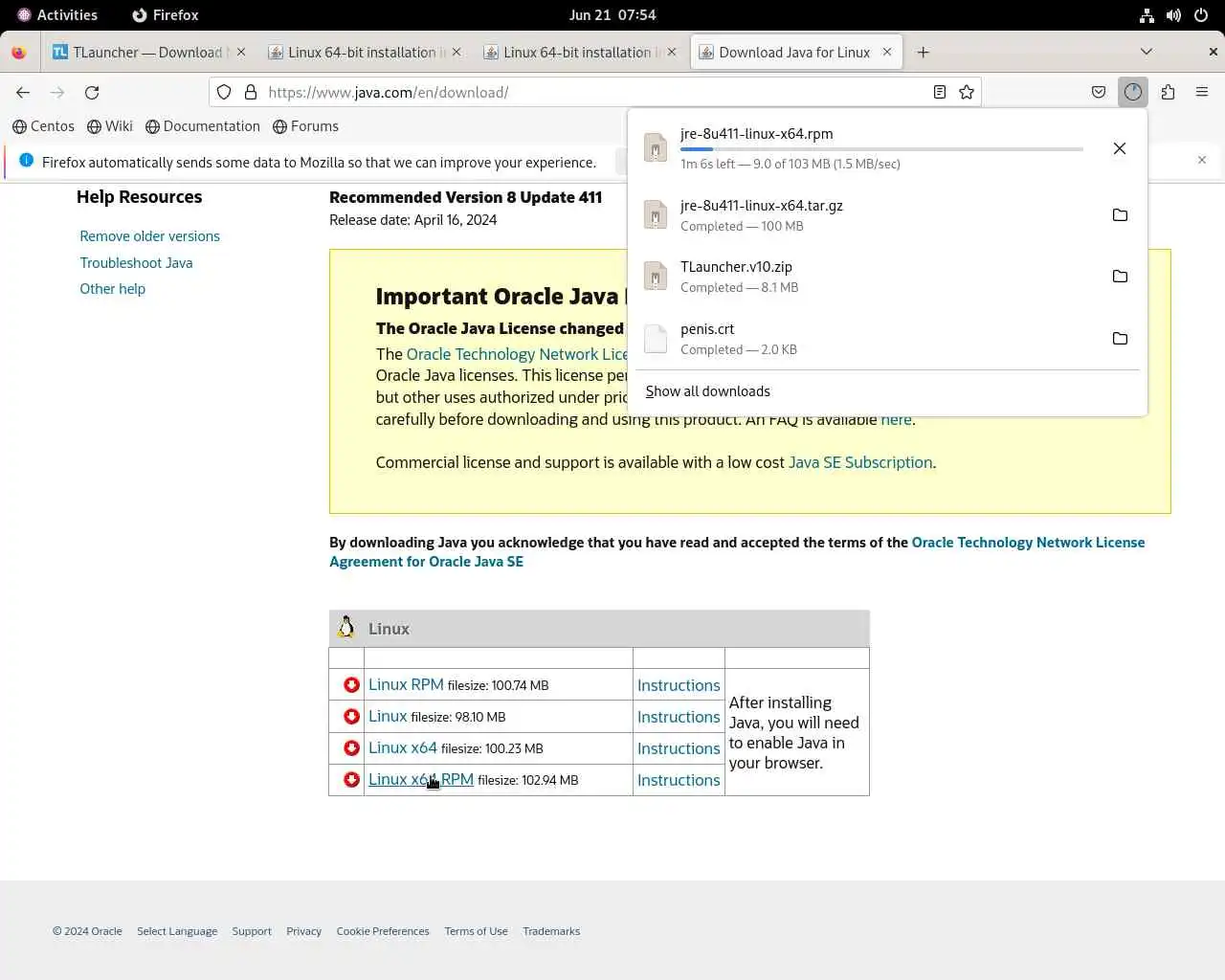The height and width of the screenshot is (980, 1225).
Task: Open the FAQ 'here' link
Action: pos(896,419)
